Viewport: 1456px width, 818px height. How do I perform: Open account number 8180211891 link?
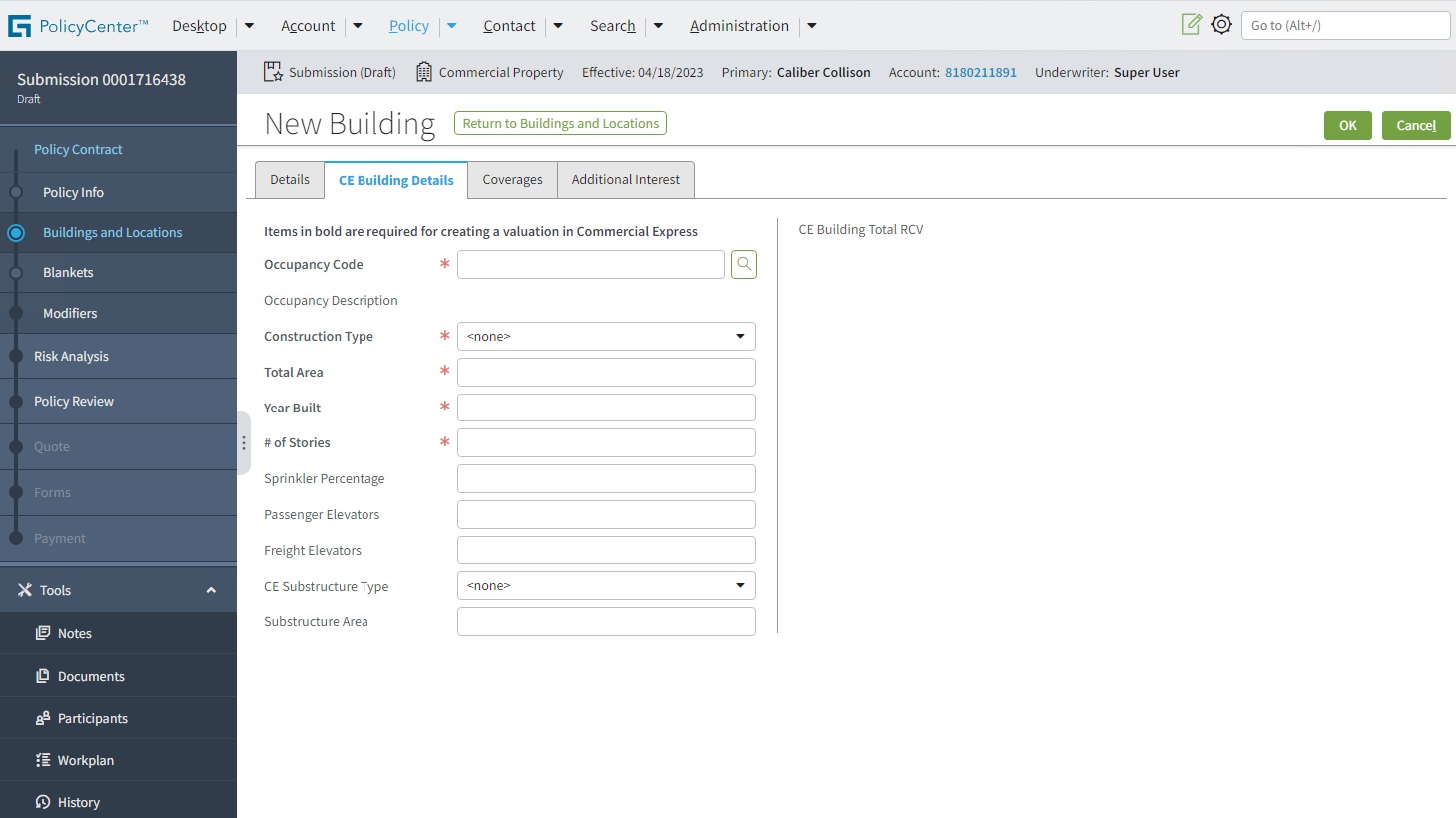point(980,72)
